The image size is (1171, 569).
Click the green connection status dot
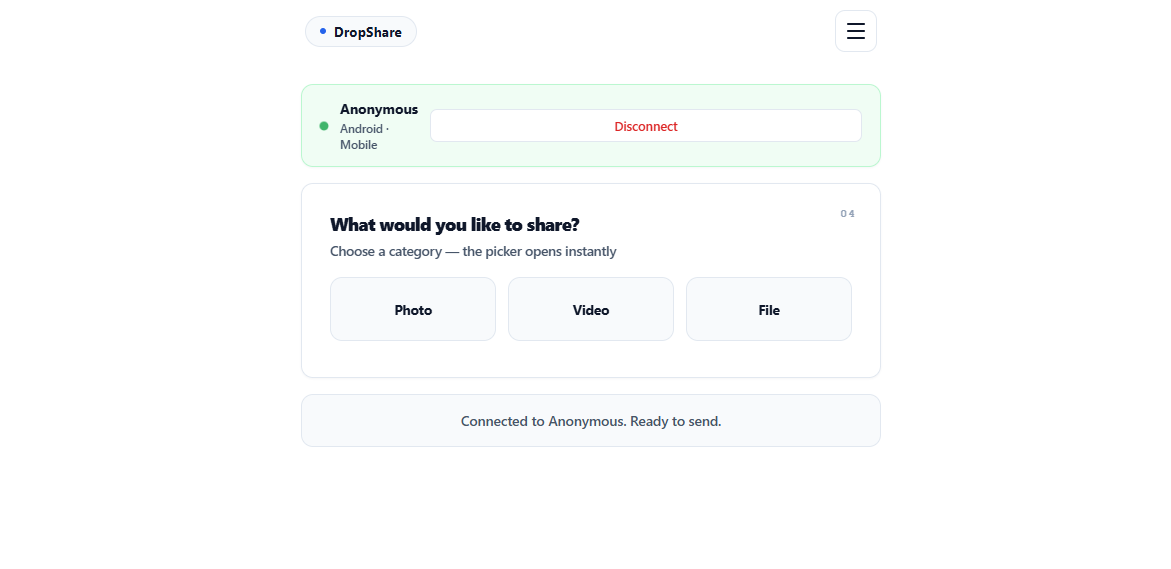click(324, 126)
